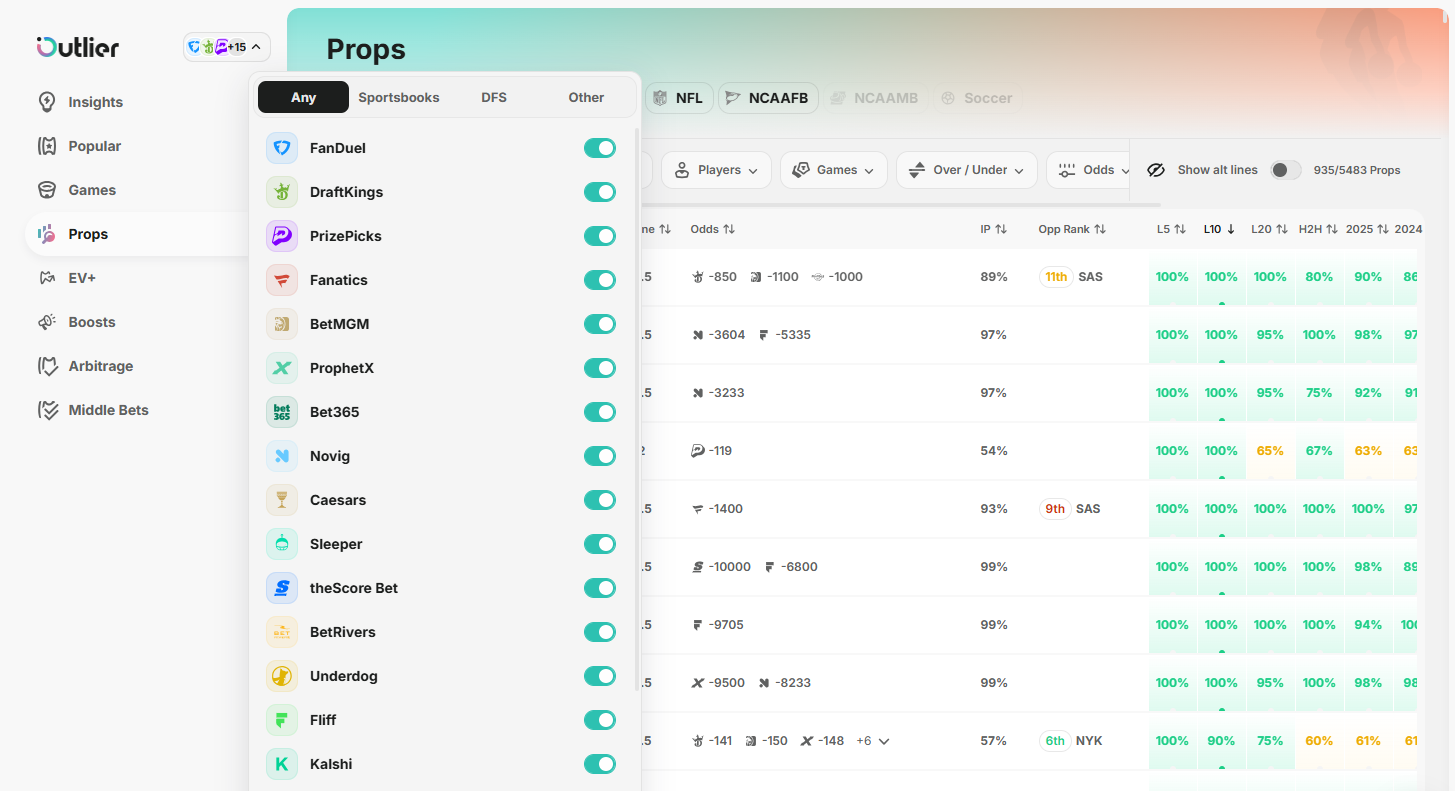Turn off the FanDuel toggle
The width and height of the screenshot is (1455, 791).
(x=600, y=148)
